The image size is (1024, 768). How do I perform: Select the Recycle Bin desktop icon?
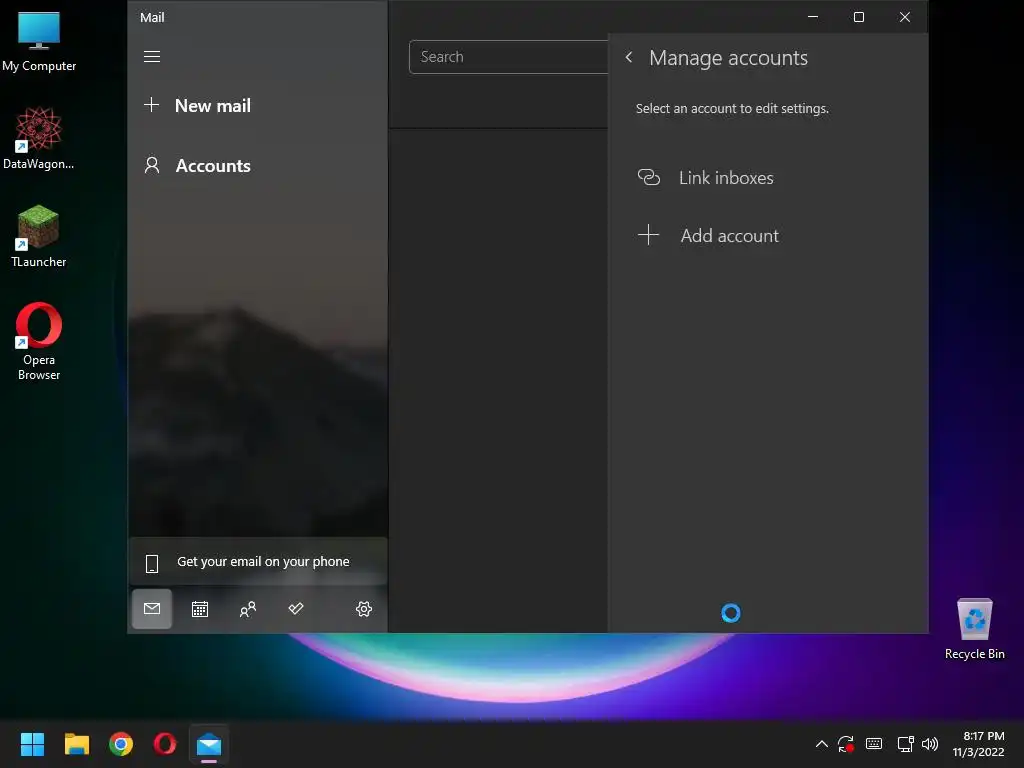(974, 630)
